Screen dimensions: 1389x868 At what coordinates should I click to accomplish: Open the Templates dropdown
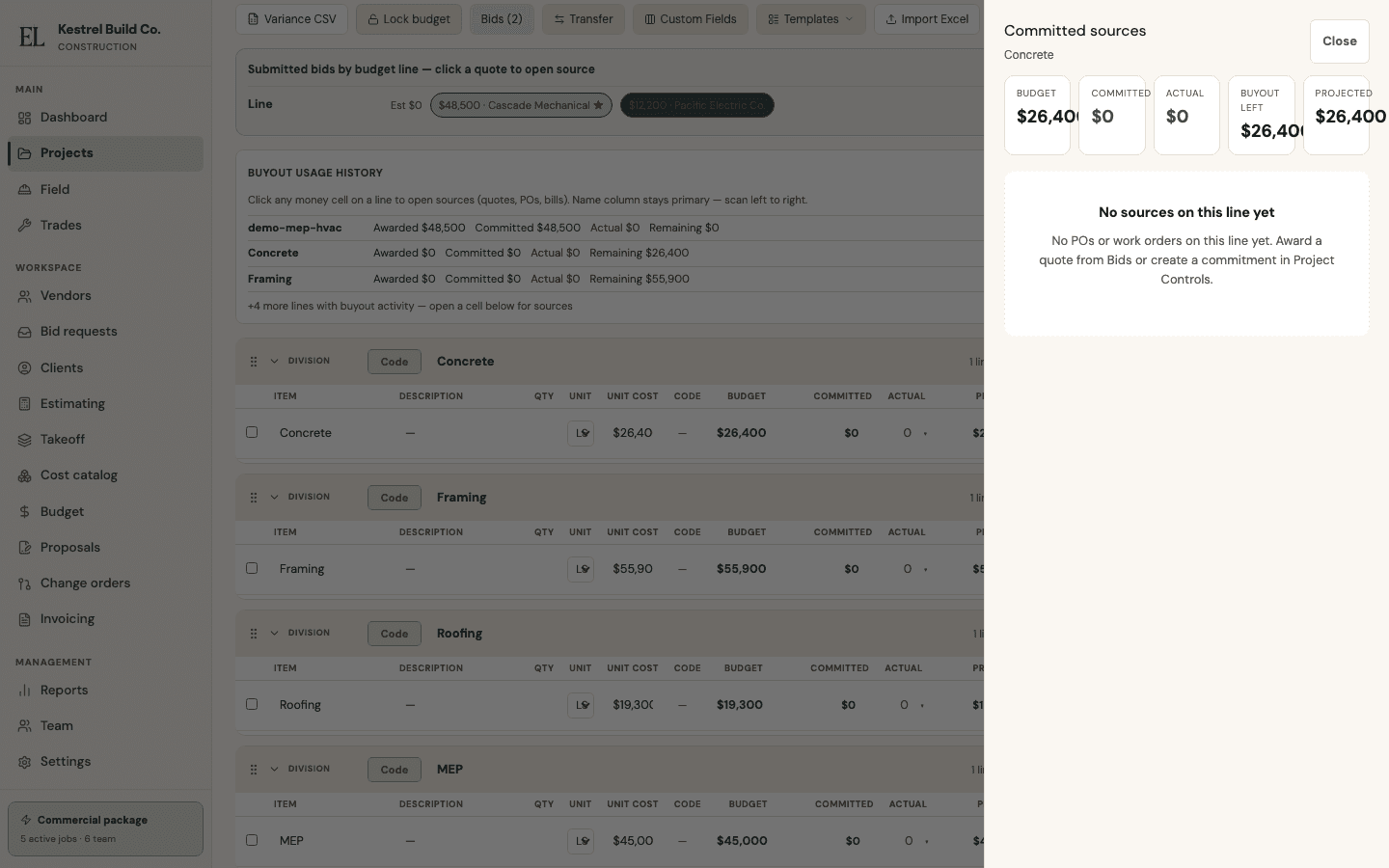[810, 19]
